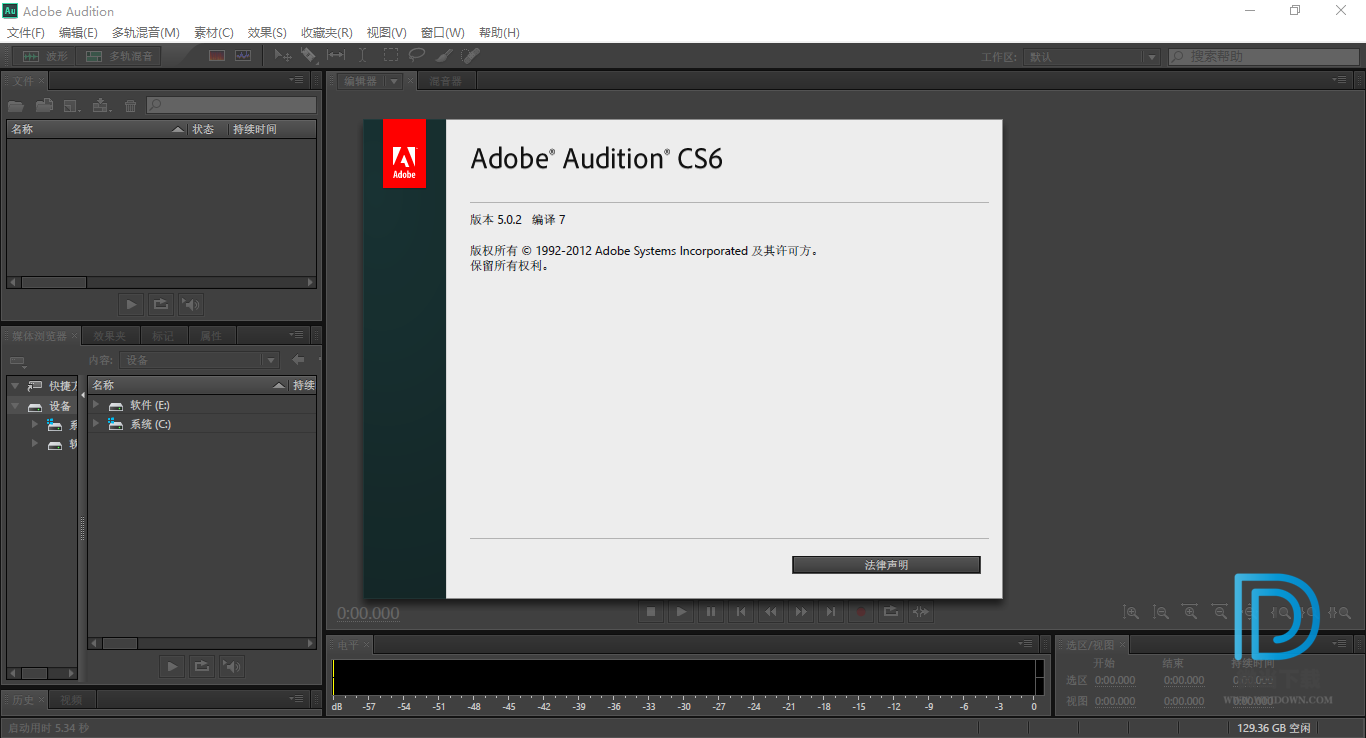1366x738 pixels.
Task: Play preview in the media browser panel
Action: pos(172,666)
